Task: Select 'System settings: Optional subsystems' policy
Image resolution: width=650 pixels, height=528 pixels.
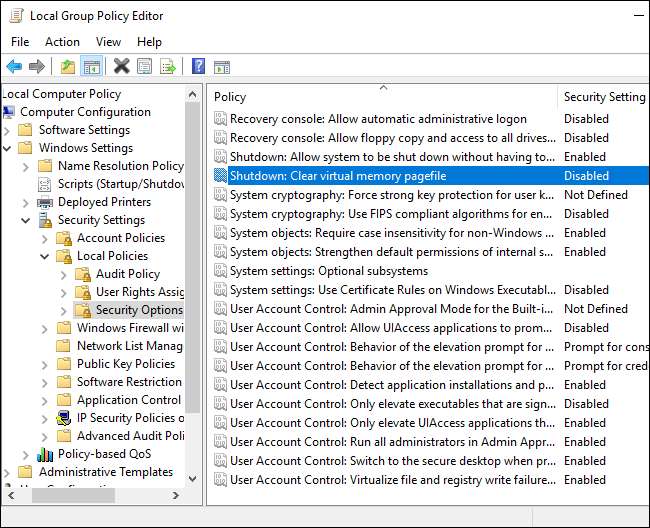Action: point(328,271)
